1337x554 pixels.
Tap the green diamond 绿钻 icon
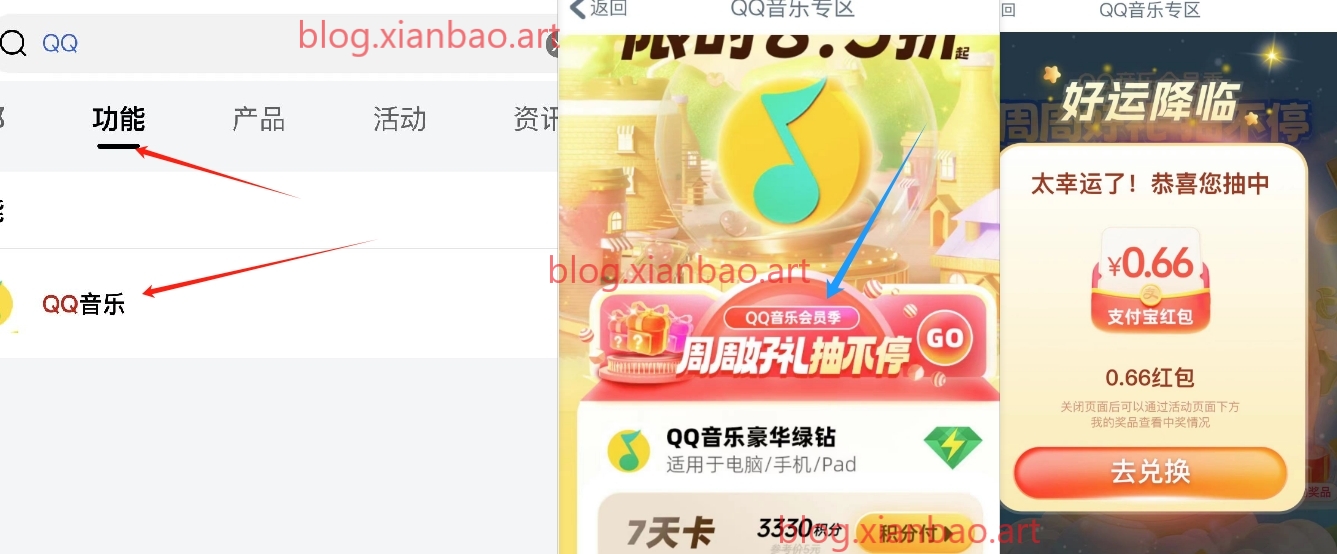952,448
